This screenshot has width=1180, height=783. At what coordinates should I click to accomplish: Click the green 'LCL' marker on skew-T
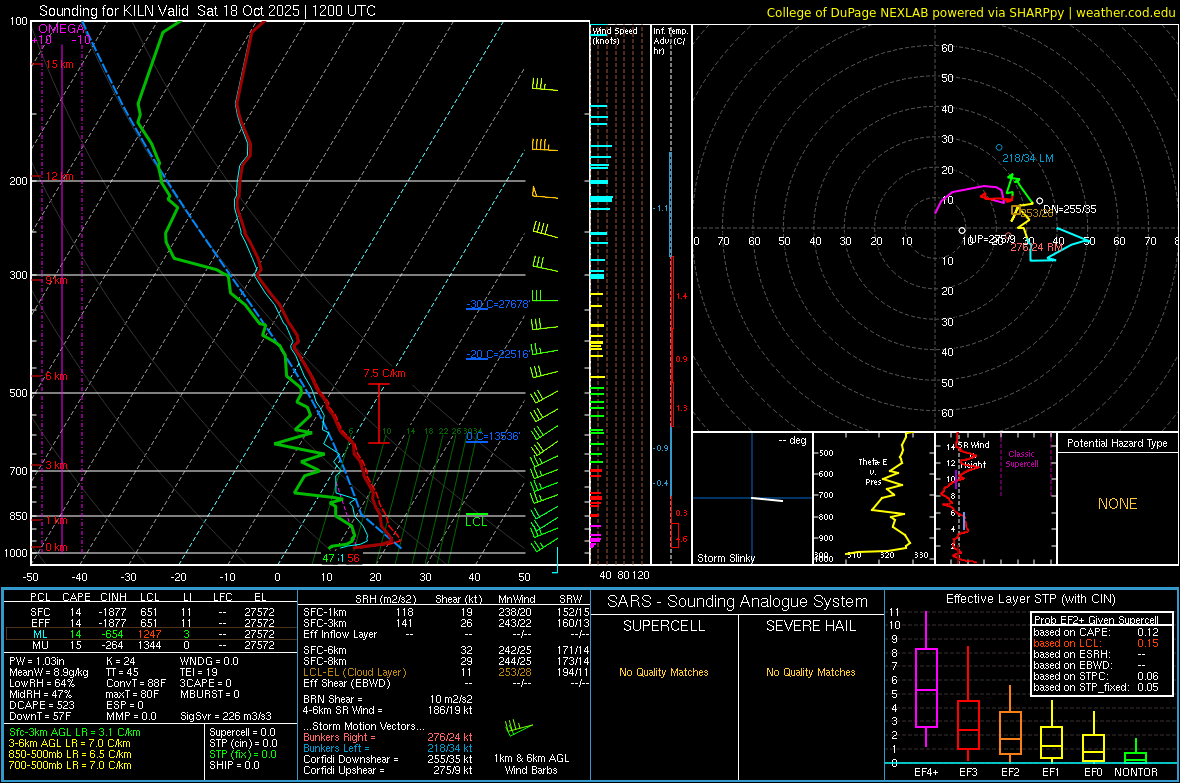click(476, 521)
